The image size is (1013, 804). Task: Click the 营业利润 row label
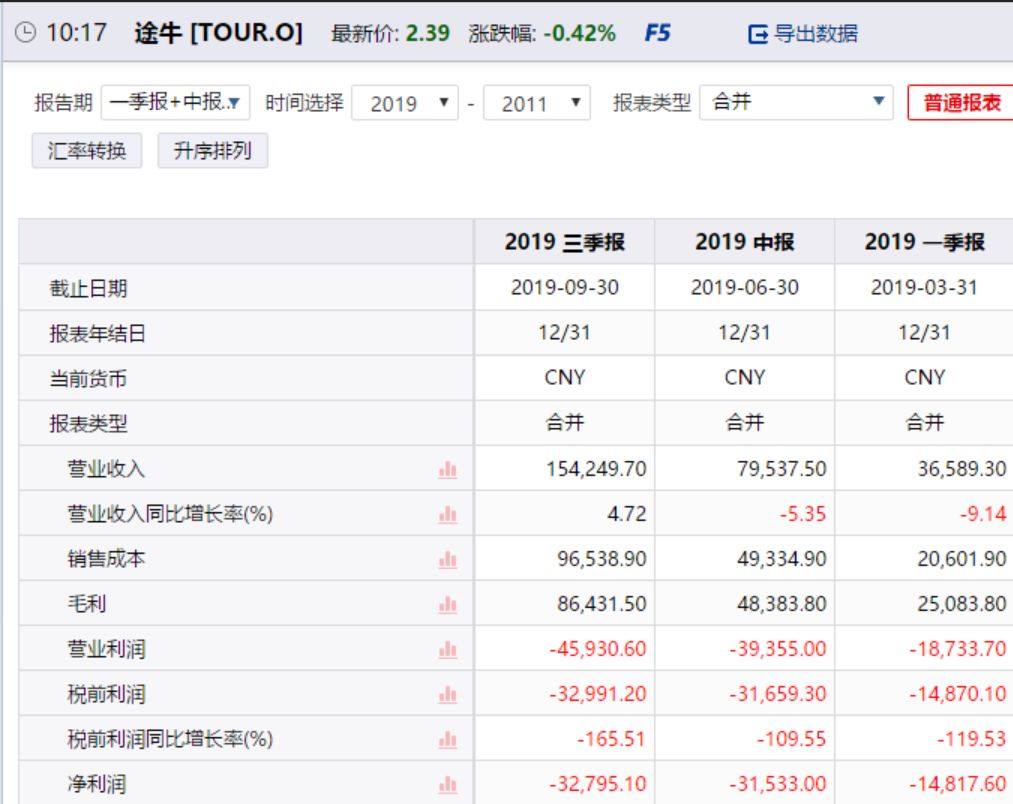tap(107, 649)
